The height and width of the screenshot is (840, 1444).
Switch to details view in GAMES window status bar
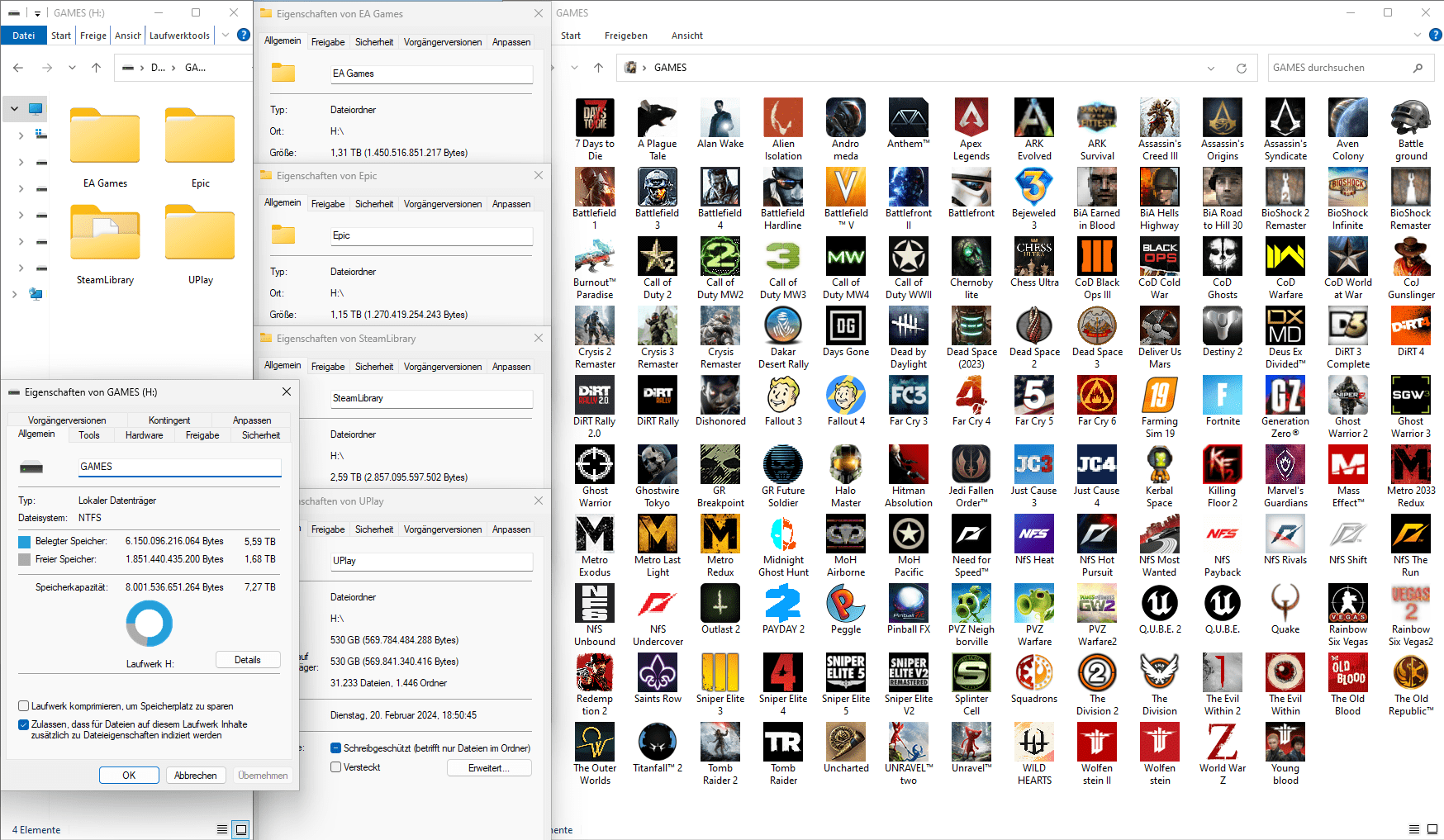[1413, 829]
